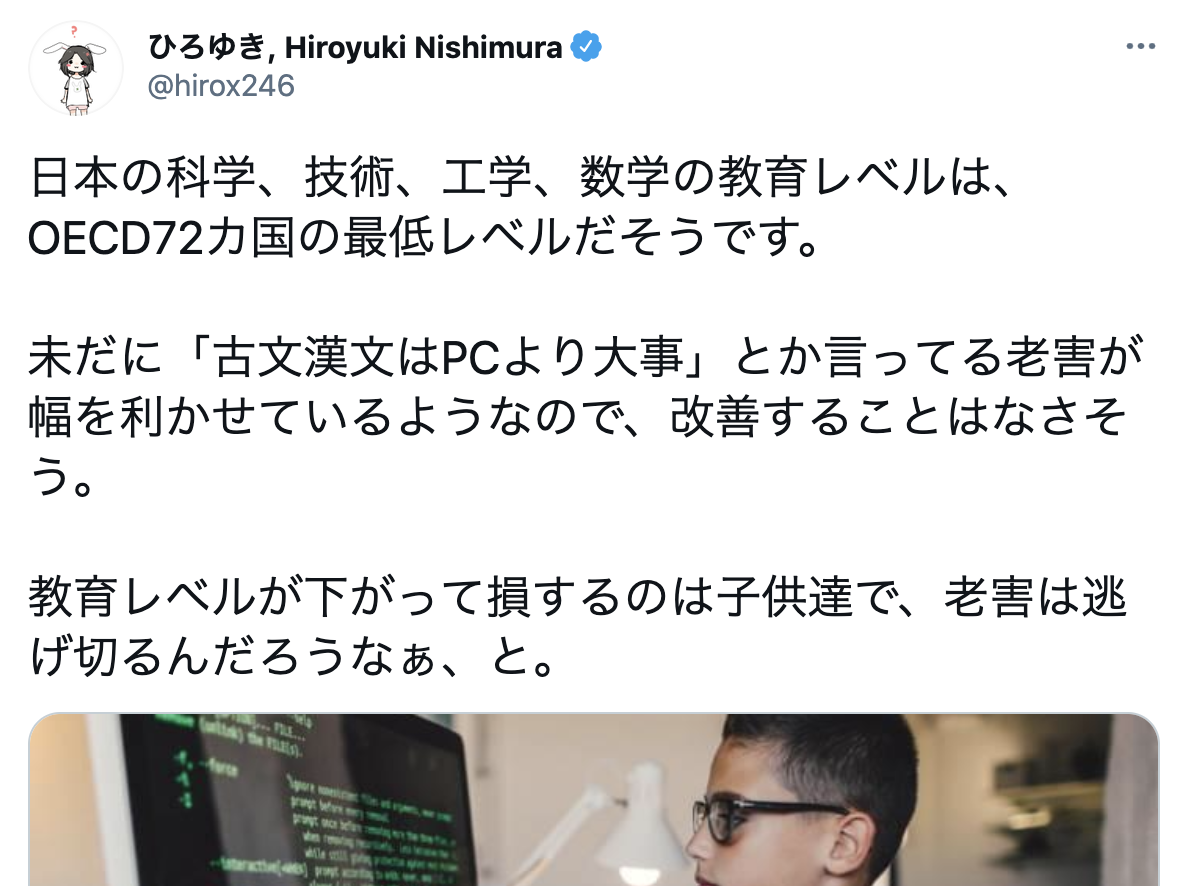Click the line starting 教育レベルが下がって
1190x886 pixels.
(578, 597)
